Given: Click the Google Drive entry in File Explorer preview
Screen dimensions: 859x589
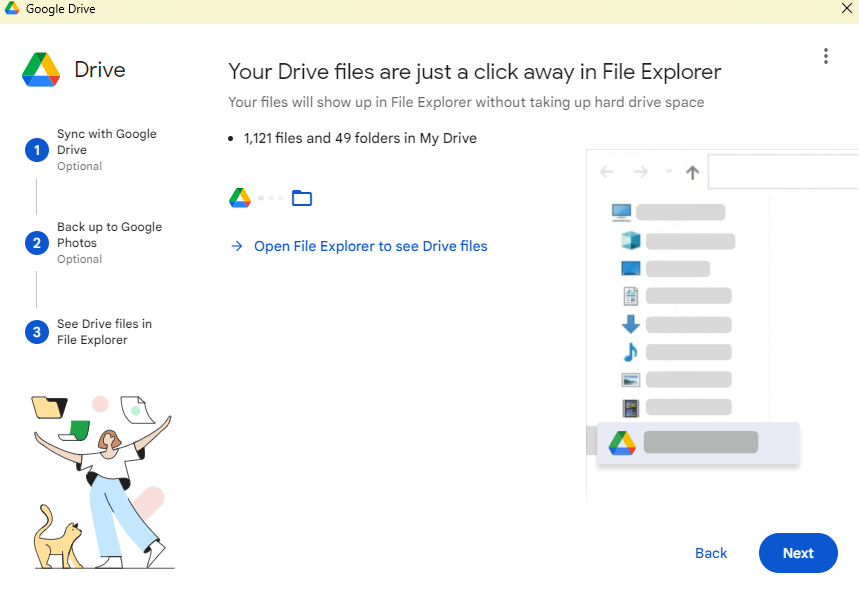Looking at the screenshot, I should (697, 443).
